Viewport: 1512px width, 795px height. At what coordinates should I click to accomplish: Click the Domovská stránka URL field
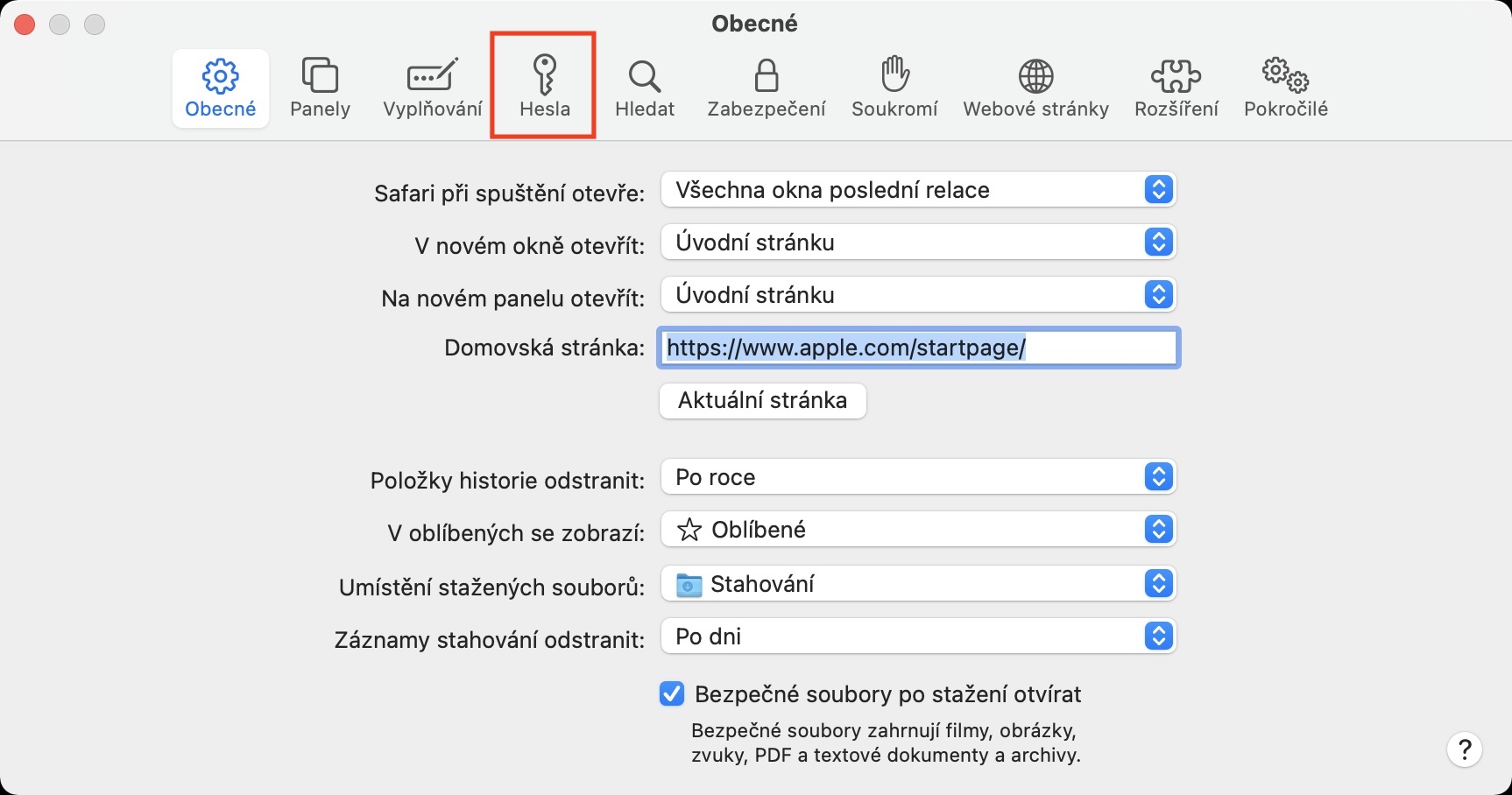coord(918,348)
